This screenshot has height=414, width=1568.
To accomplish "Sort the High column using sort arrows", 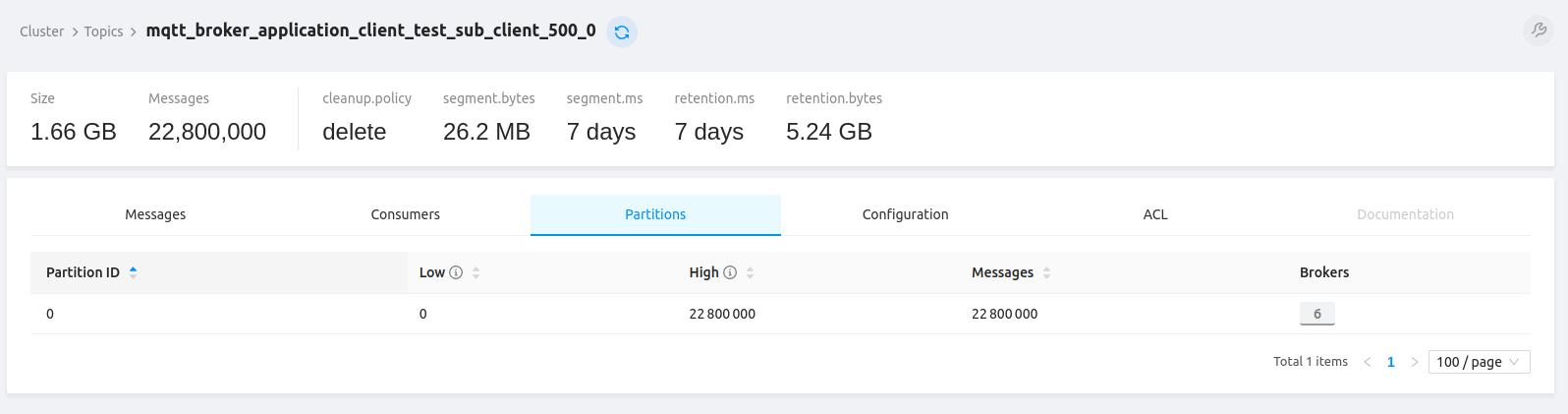I will [x=751, y=272].
